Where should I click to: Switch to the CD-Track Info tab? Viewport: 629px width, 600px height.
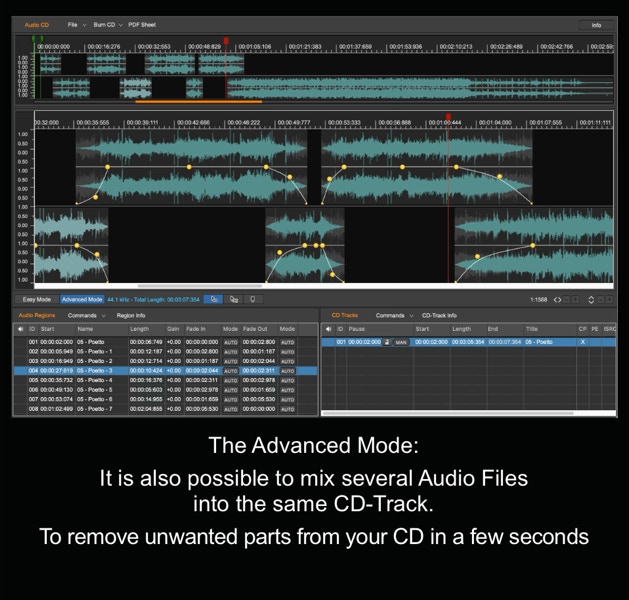(x=439, y=315)
